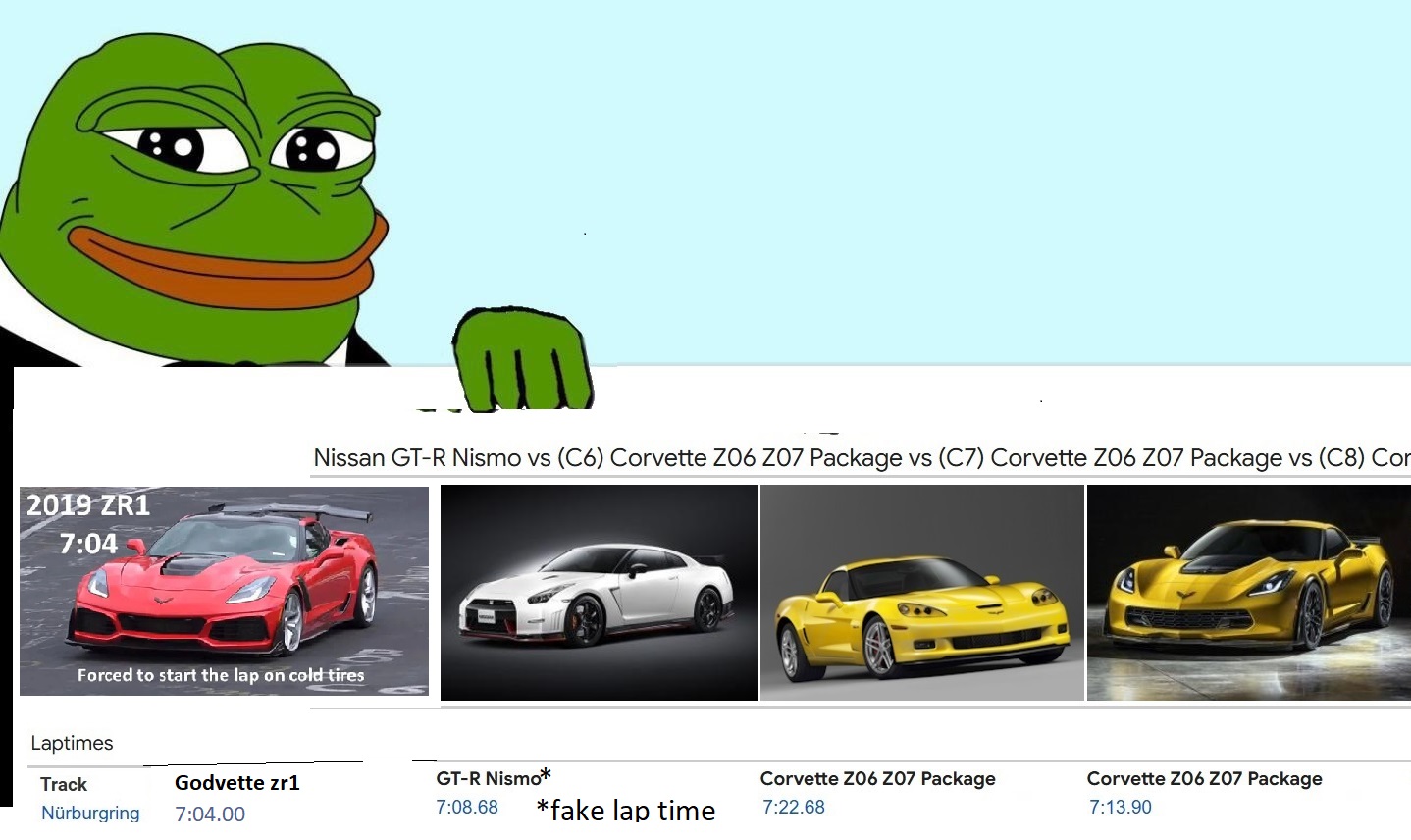Click the GT-R Nismo 7:08.68 lap time

[467, 807]
